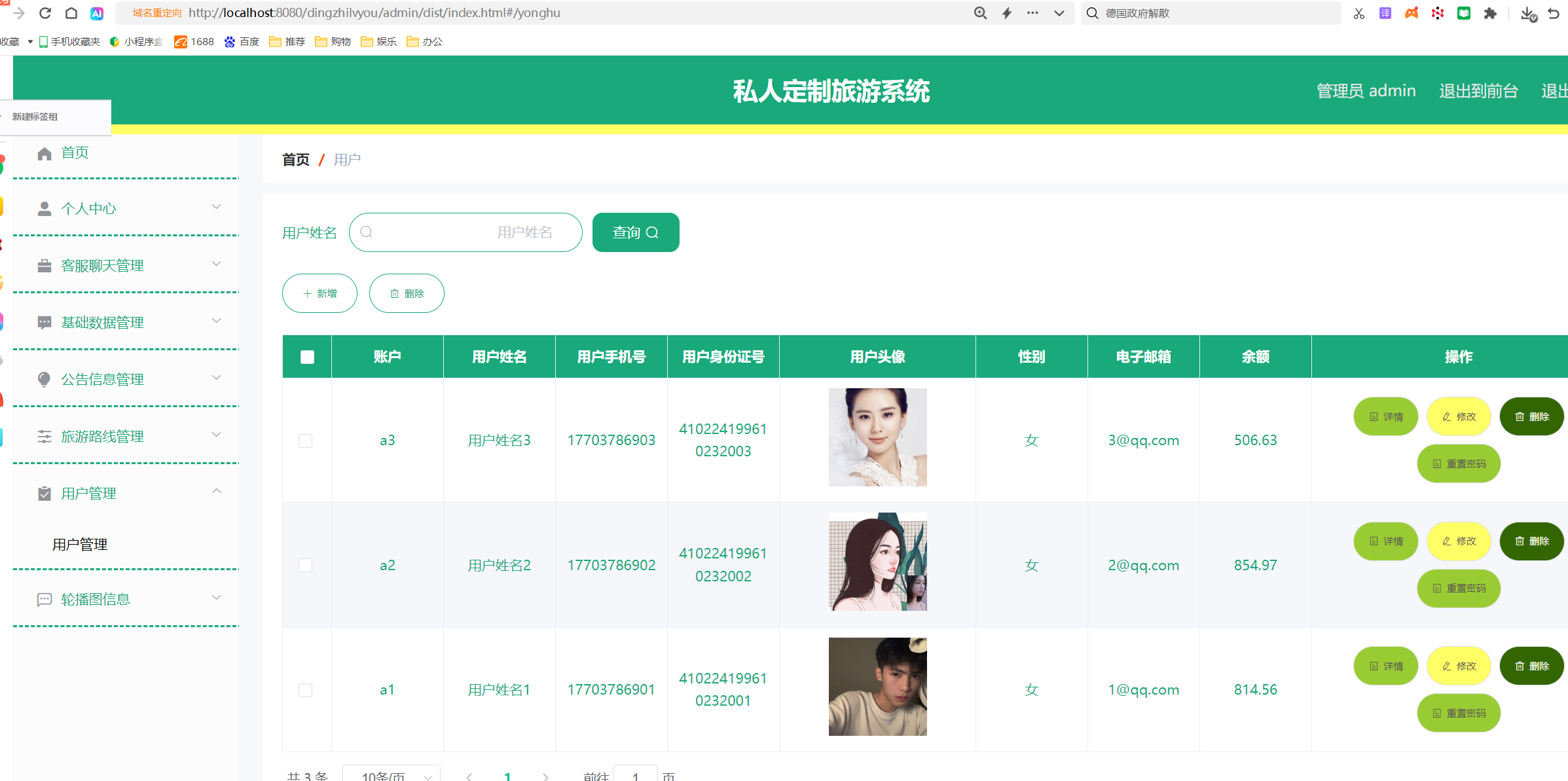The image size is (1568, 781).
Task: Click the trash 删除 button for user a3
Action: pyautogui.click(x=1531, y=416)
